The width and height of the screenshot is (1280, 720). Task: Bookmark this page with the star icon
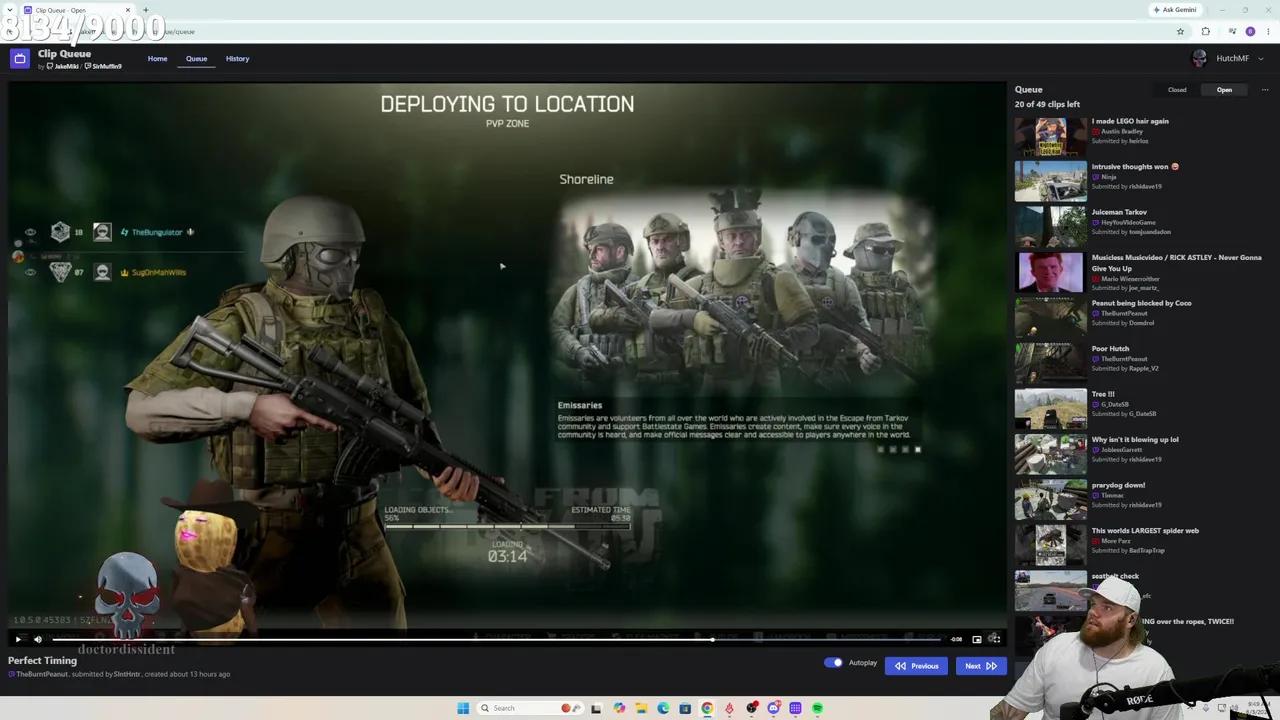[1180, 31]
